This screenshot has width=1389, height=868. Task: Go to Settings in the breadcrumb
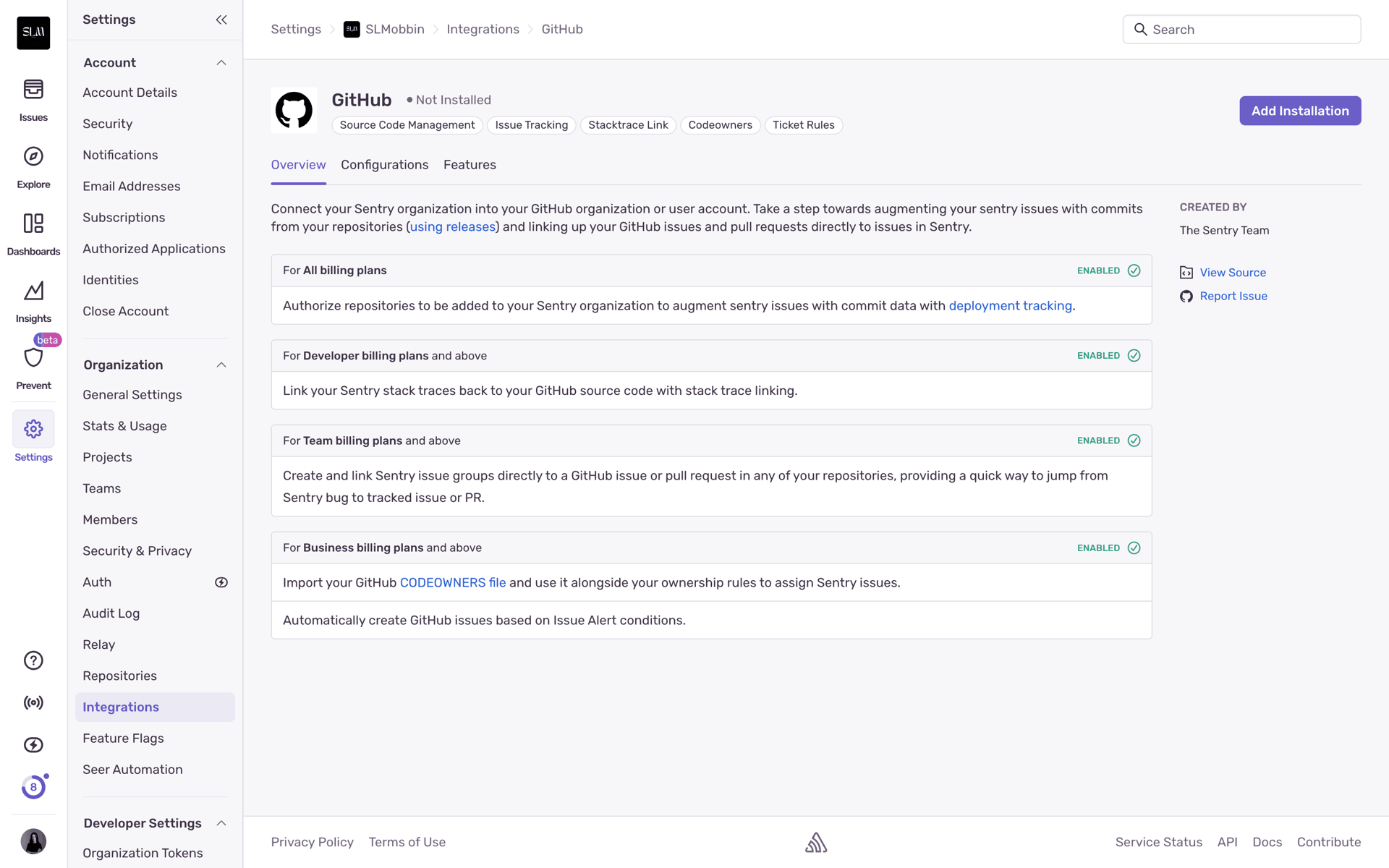(x=296, y=30)
